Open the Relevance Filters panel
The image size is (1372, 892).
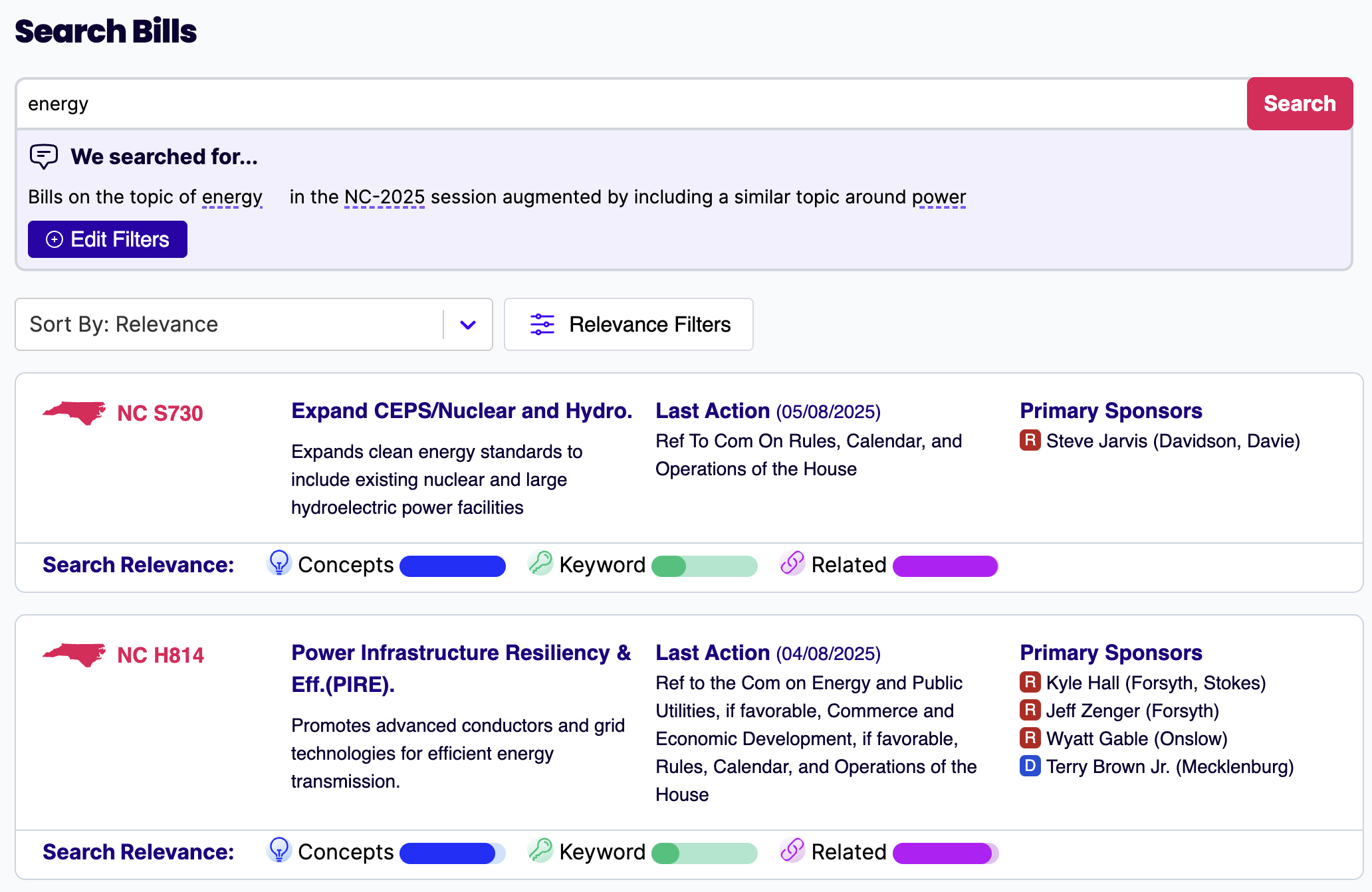pyautogui.click(x=629, y=324)
